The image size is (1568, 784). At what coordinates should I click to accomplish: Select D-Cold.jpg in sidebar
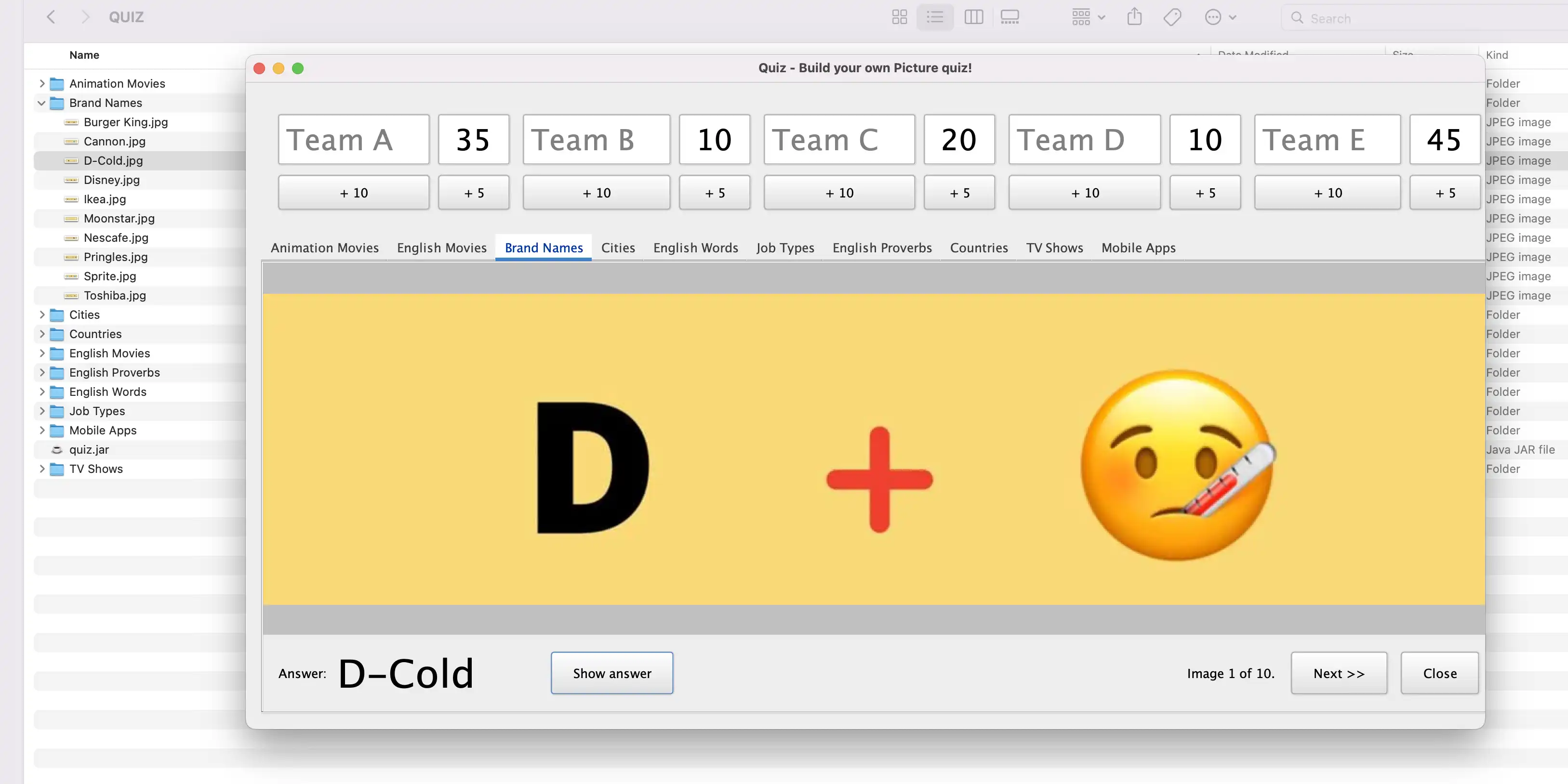coord(113,160)
